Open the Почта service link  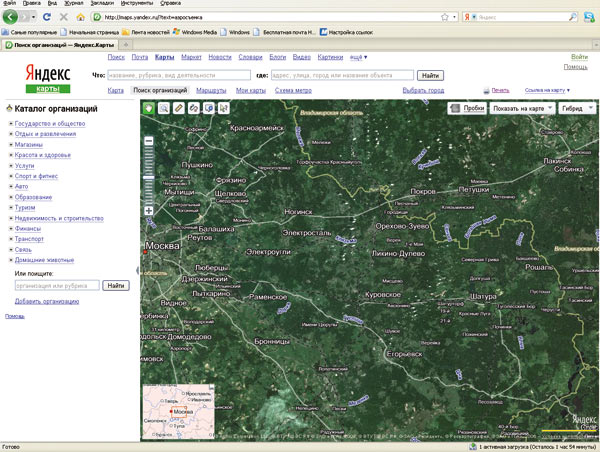tap(140, 57)
